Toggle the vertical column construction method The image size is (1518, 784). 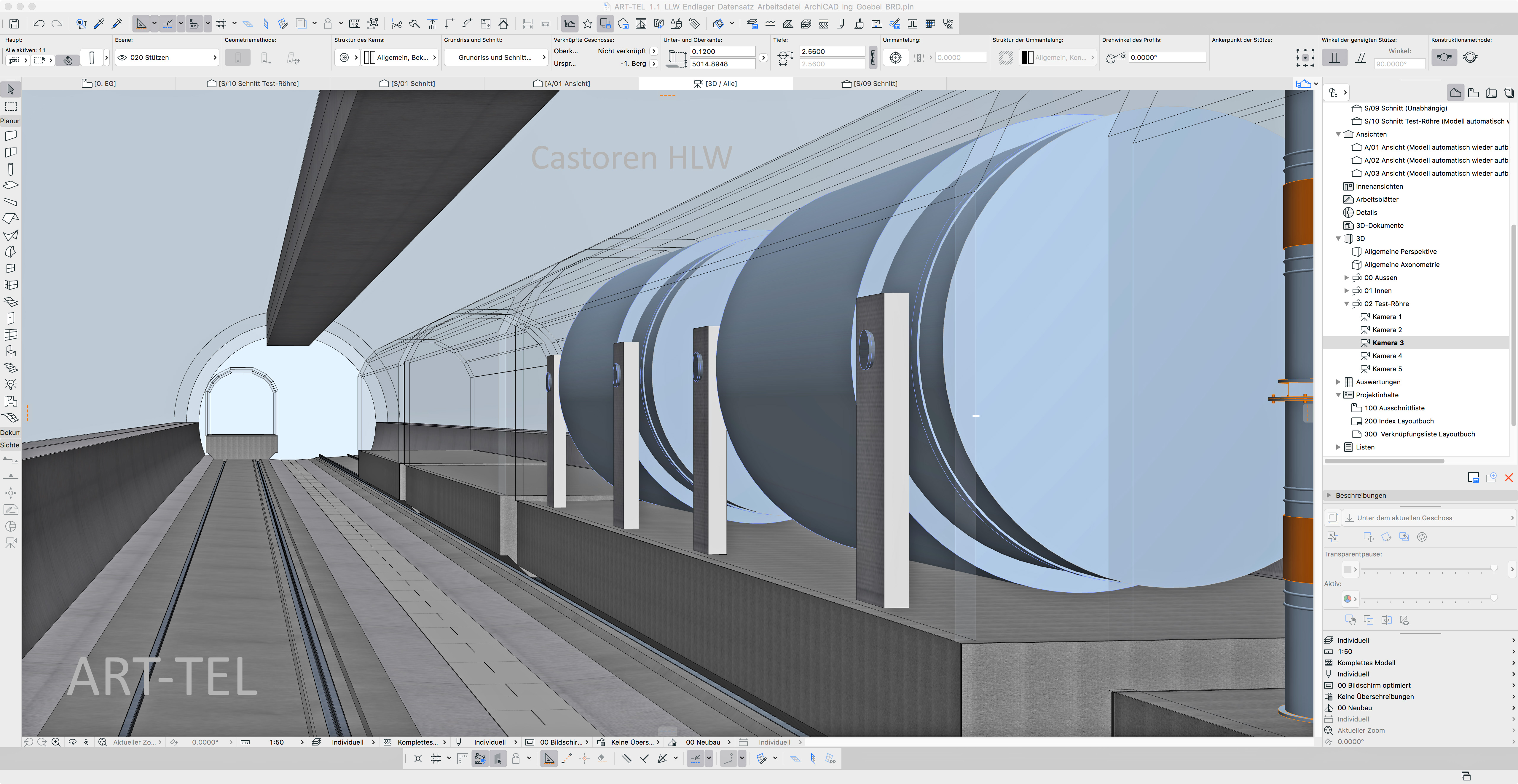point(1334,57)
